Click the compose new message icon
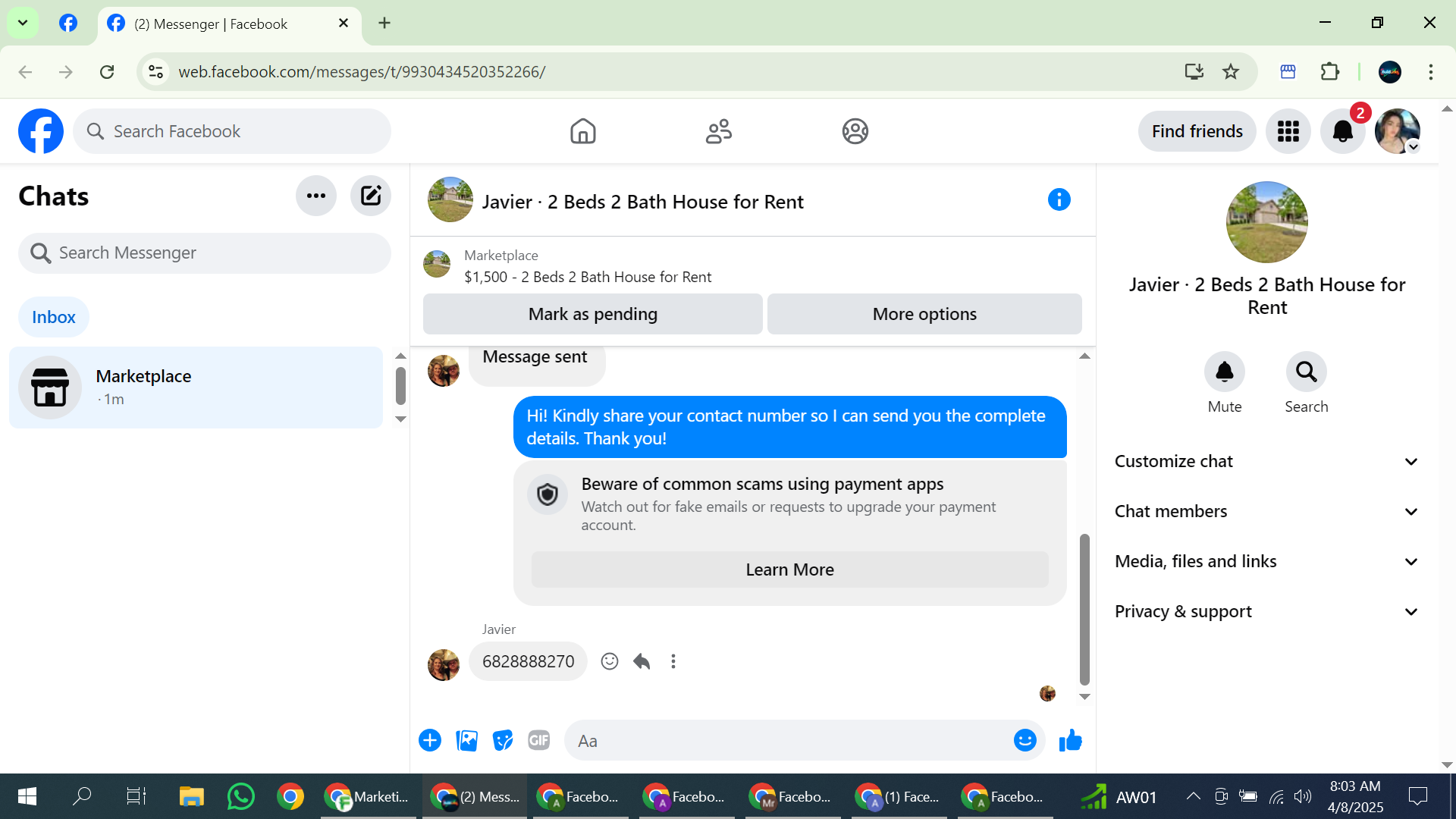 (370, 196)
